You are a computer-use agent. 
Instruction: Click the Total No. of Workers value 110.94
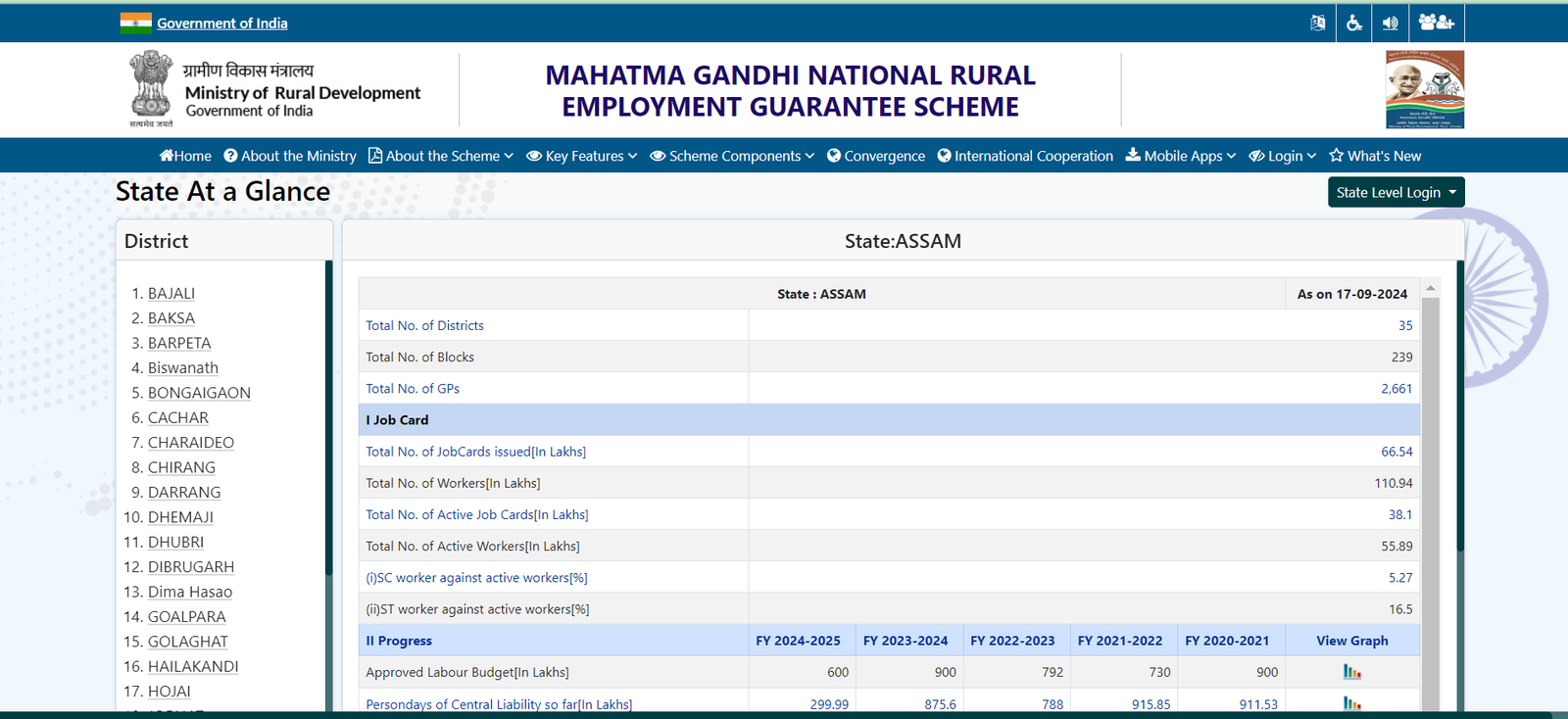pos(1394,483)
